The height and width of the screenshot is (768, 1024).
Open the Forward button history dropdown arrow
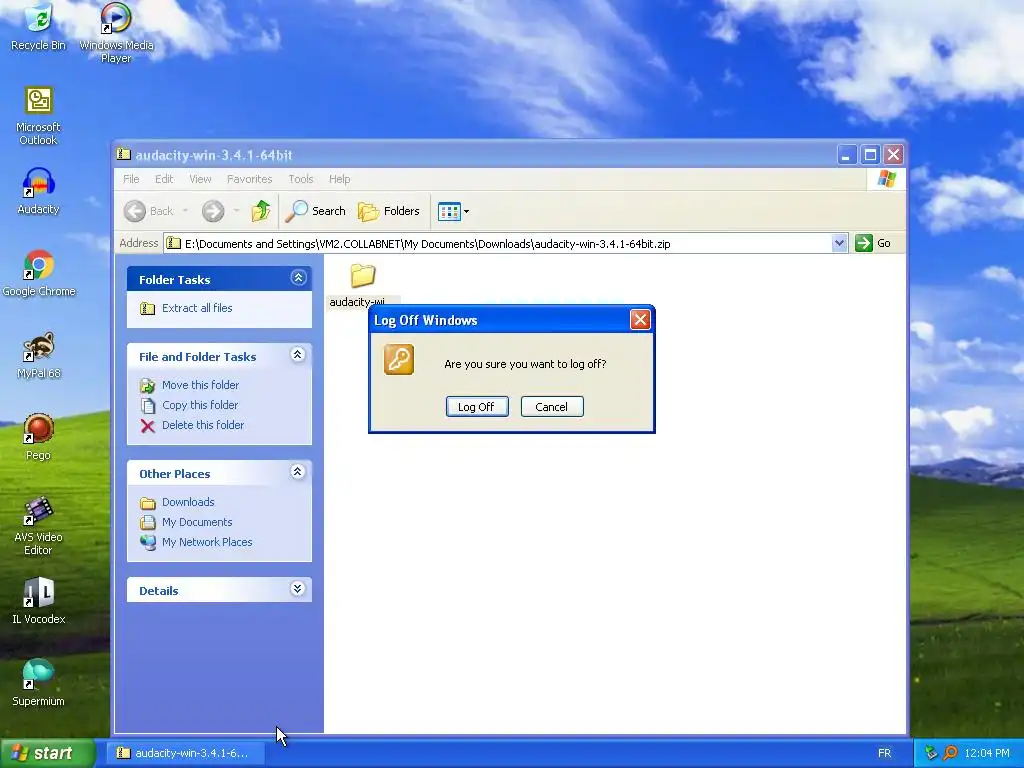click(236, 211)
